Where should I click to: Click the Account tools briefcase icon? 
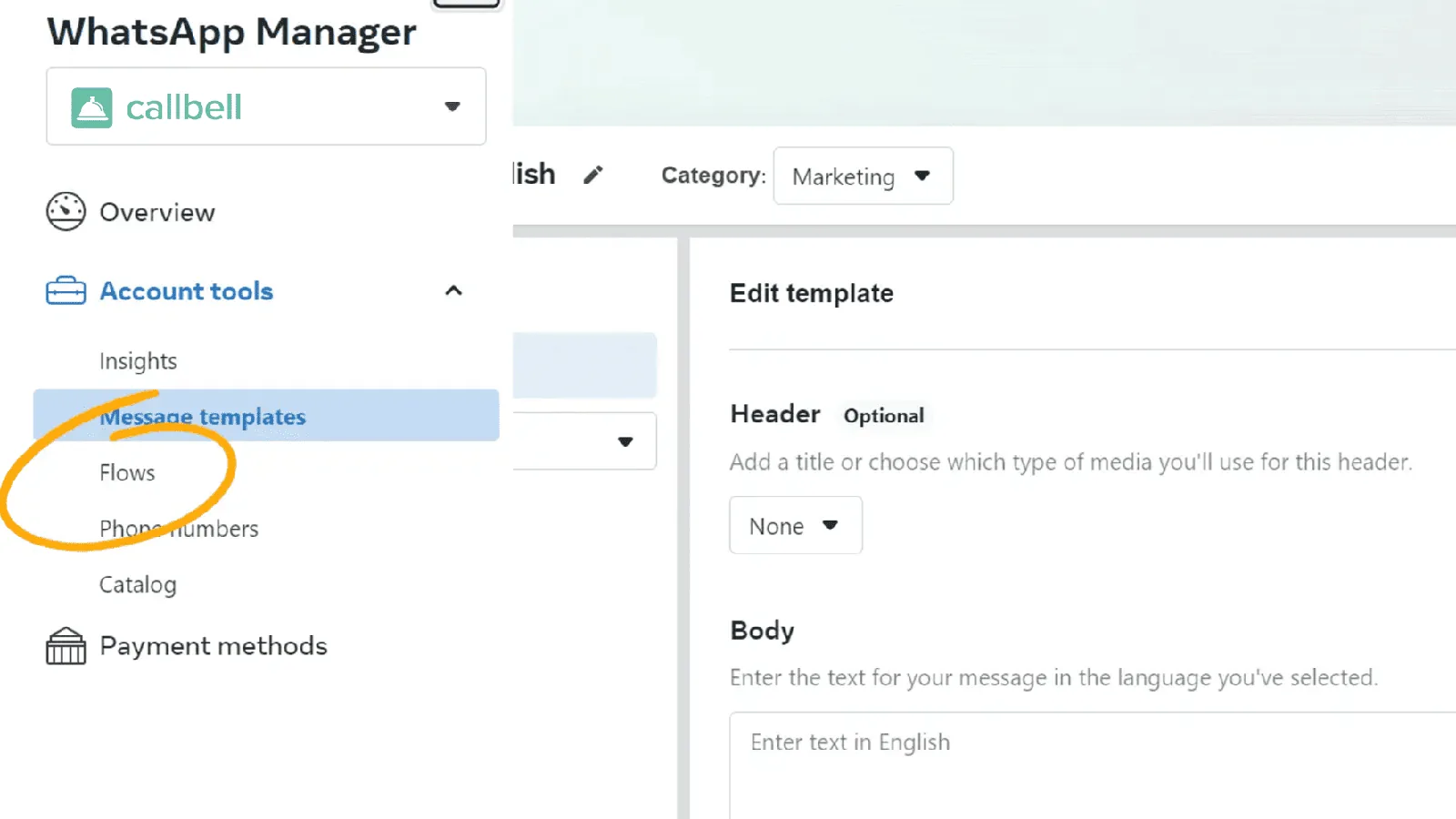[x=66, y=291]
